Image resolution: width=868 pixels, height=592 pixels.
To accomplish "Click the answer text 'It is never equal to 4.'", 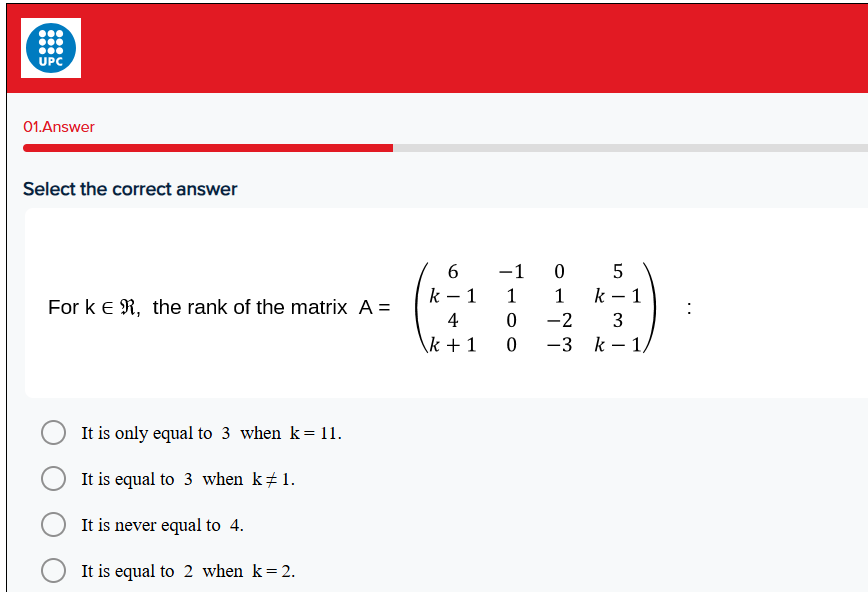I will click(162, 525).
